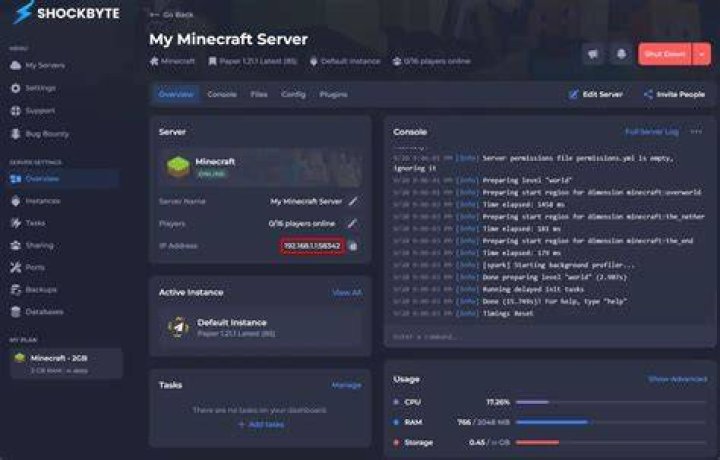Image resolution: width=720 pixels, height=460 pixels.
Task: Click Invite People
Action: click(674, 95)
